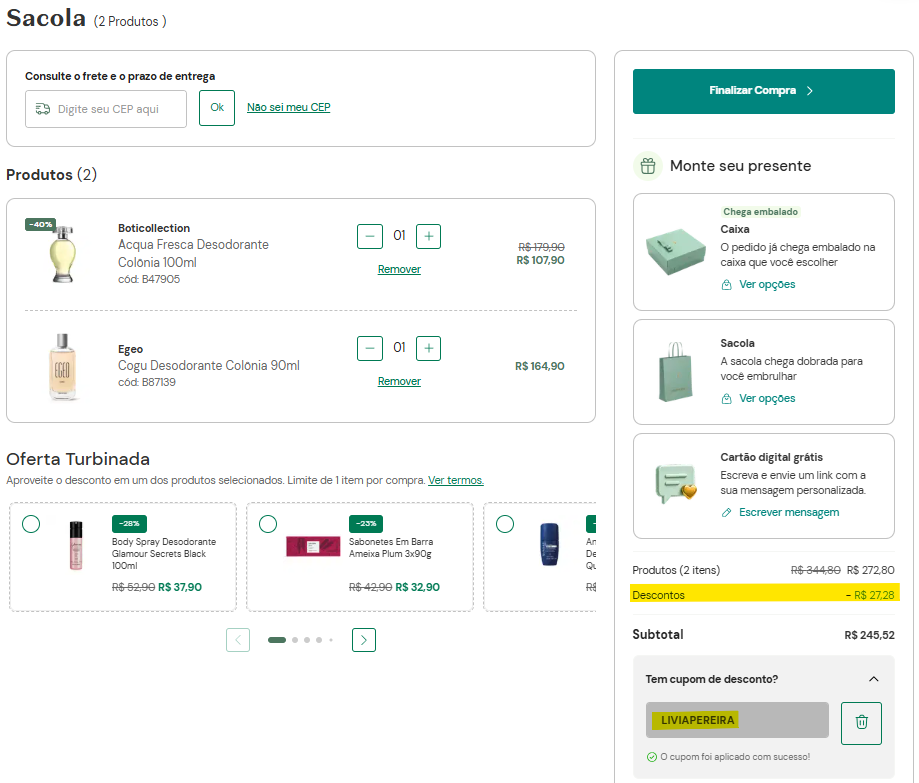Open Ver termos link for Oferta Turbinada

click(x=455, y=480)
